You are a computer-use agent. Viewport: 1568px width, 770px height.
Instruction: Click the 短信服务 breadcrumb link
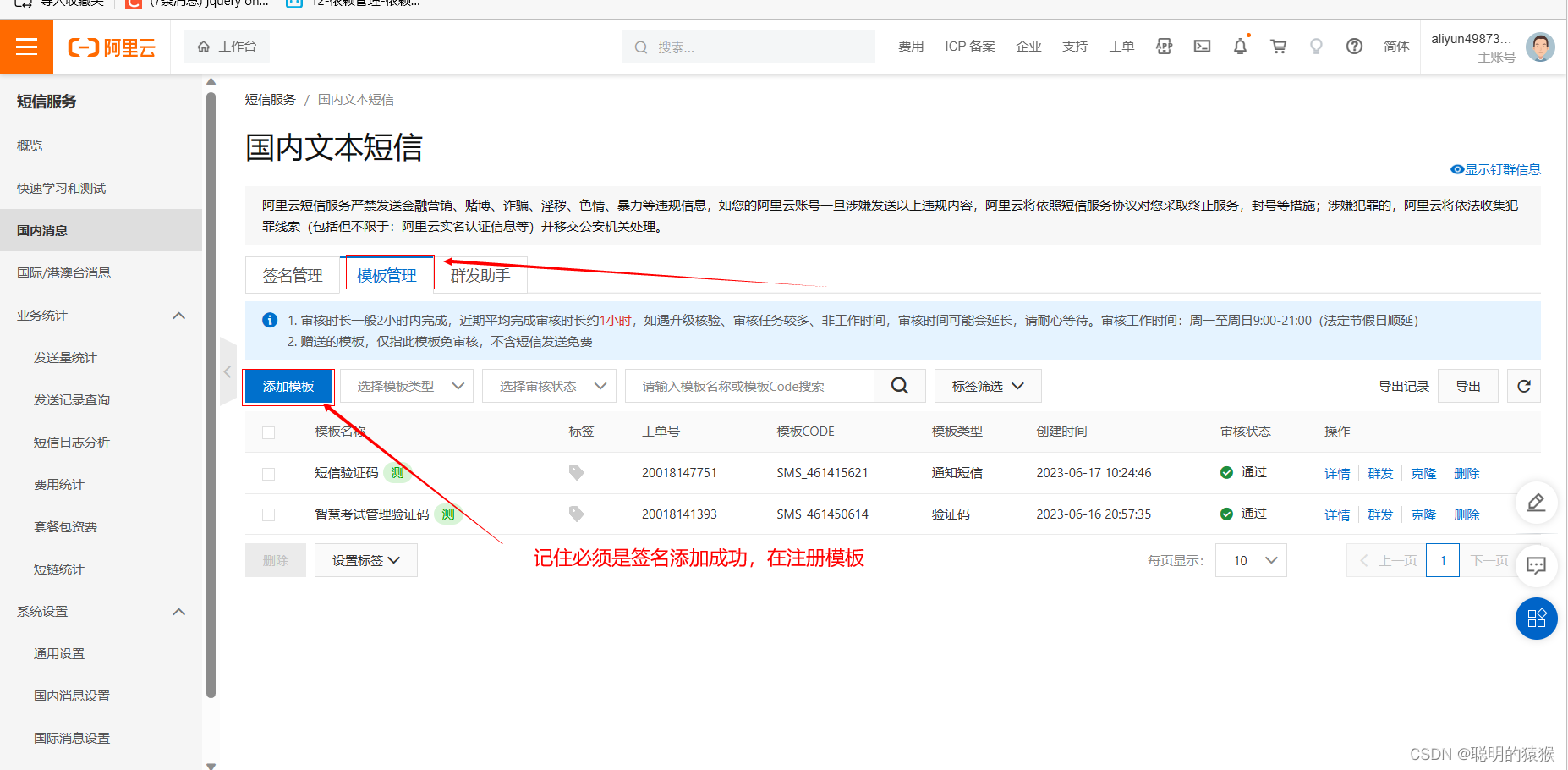tap(271, 100)
